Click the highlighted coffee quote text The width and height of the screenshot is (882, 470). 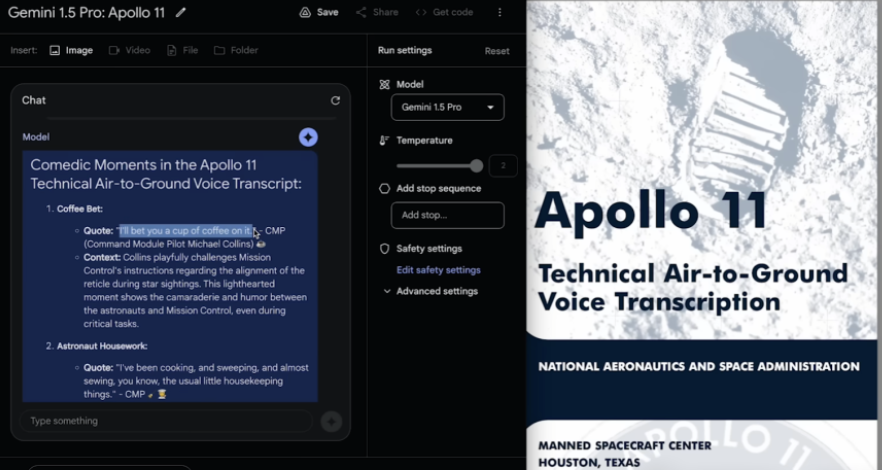pyautogui.click(x=186, y=231)
